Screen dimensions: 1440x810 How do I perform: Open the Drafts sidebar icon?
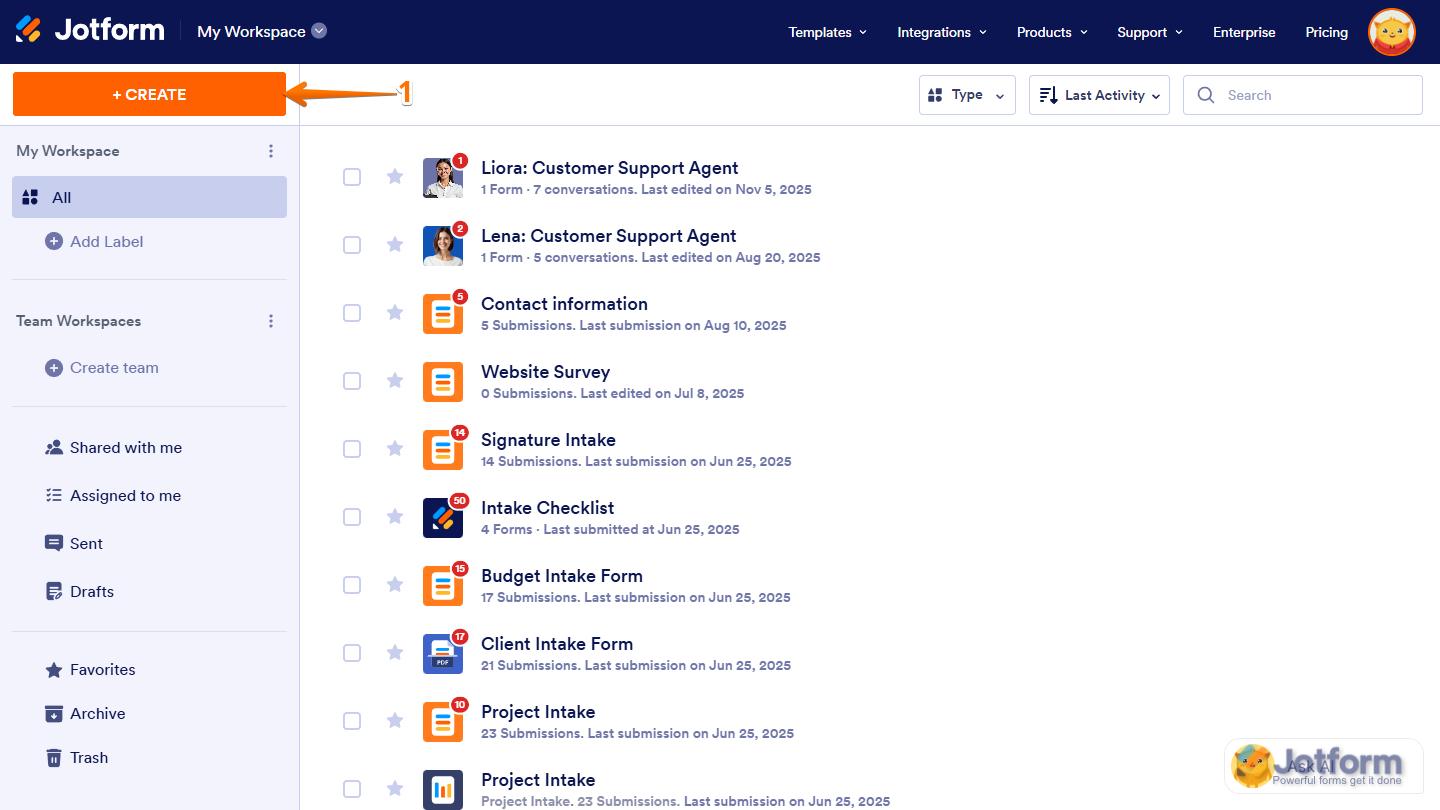pos(54,591)
